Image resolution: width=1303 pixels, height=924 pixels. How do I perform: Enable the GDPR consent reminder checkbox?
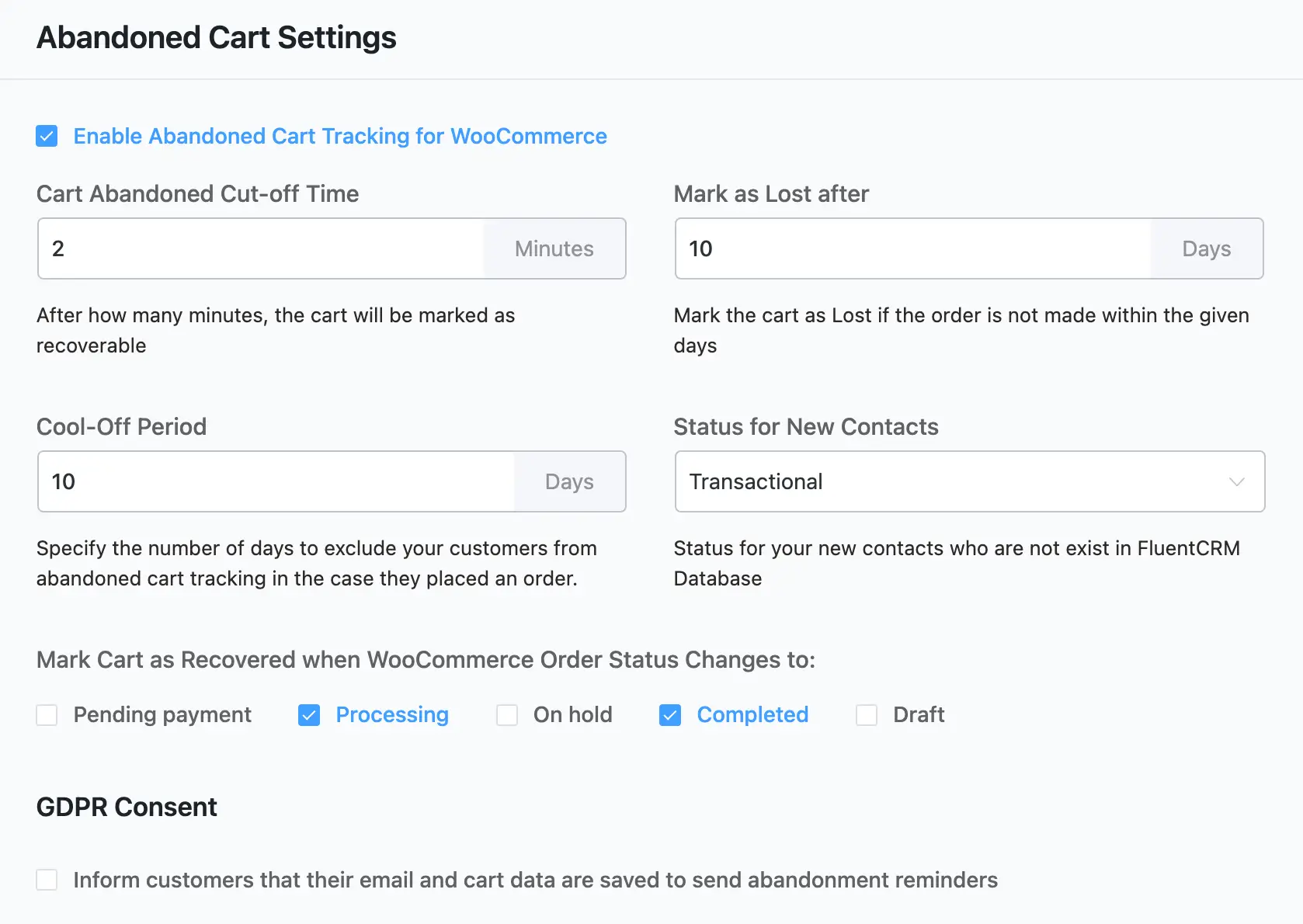47,879
